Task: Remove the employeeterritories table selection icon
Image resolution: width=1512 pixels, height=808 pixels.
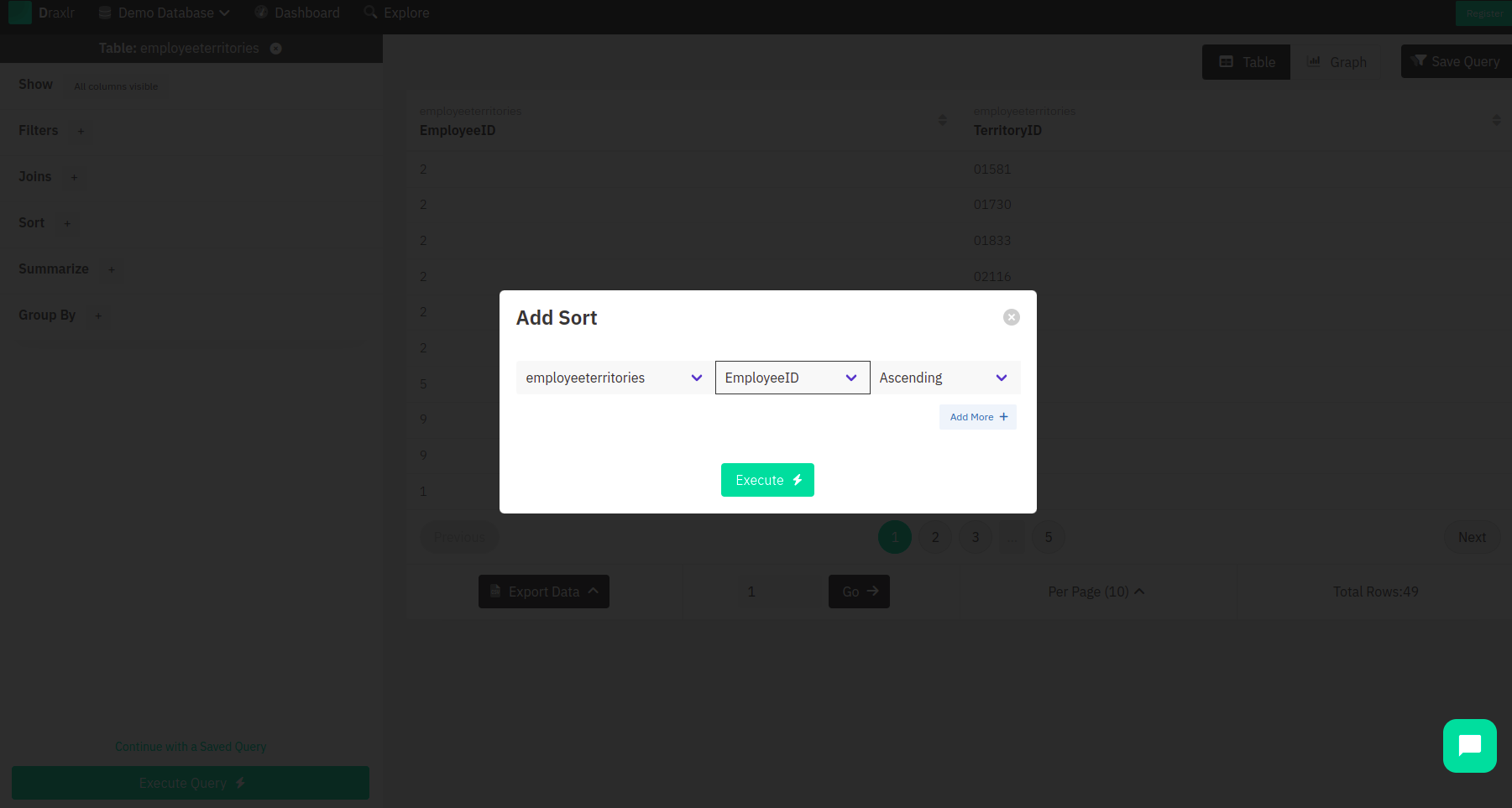Action: [275, 49]
